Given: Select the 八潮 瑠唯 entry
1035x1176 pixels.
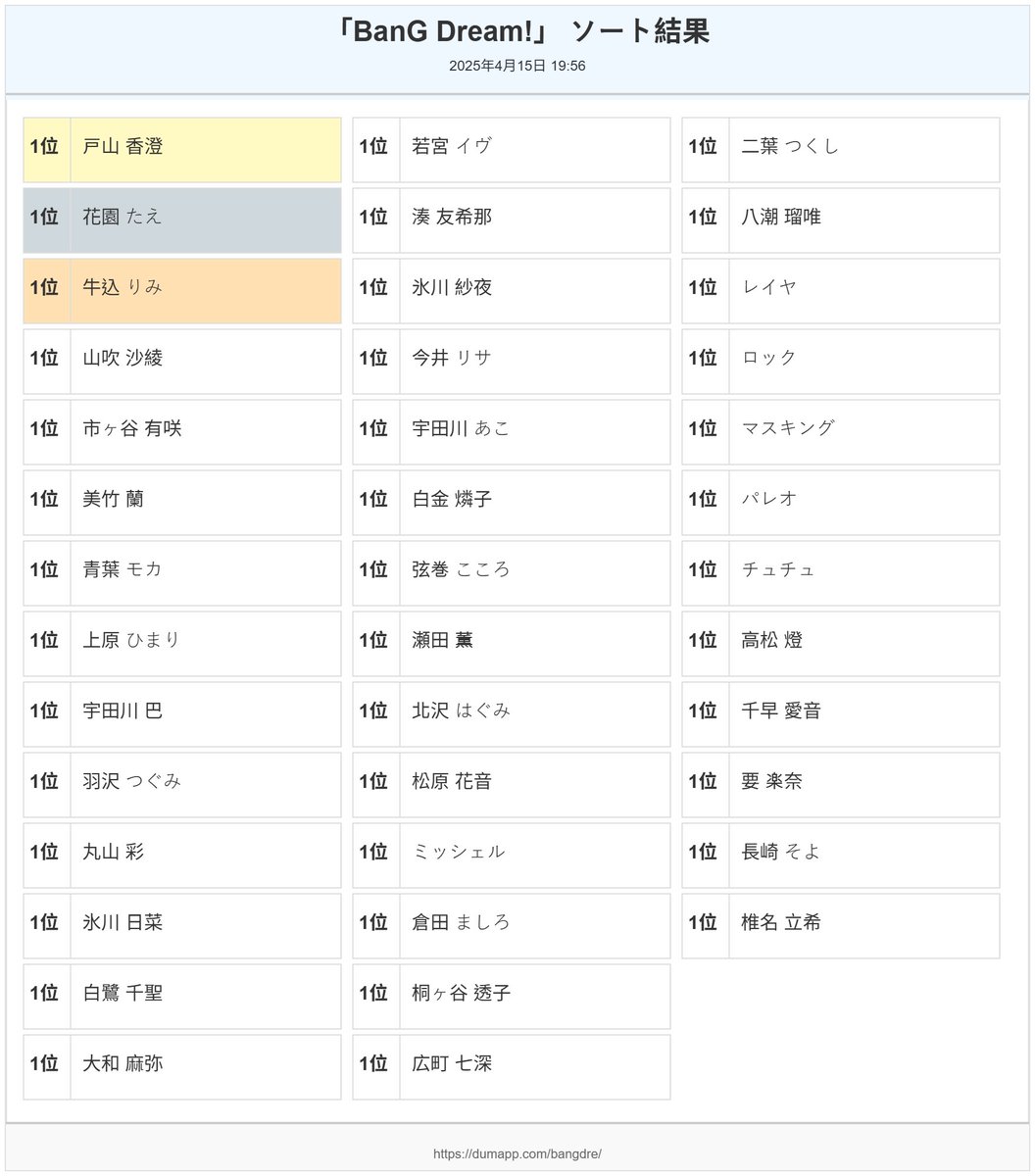Looking at the screenshot, I should coord(841,220).
